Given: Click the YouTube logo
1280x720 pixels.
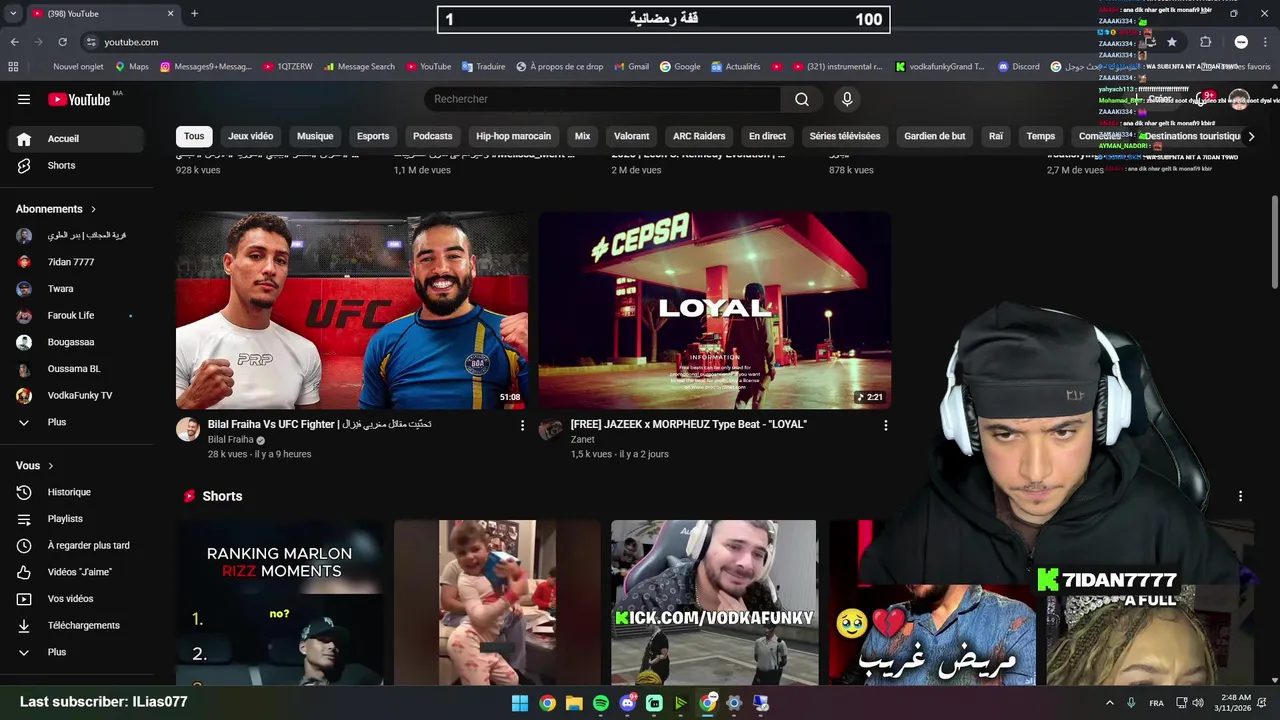Looking at the screenshot, I should [79, 99].
